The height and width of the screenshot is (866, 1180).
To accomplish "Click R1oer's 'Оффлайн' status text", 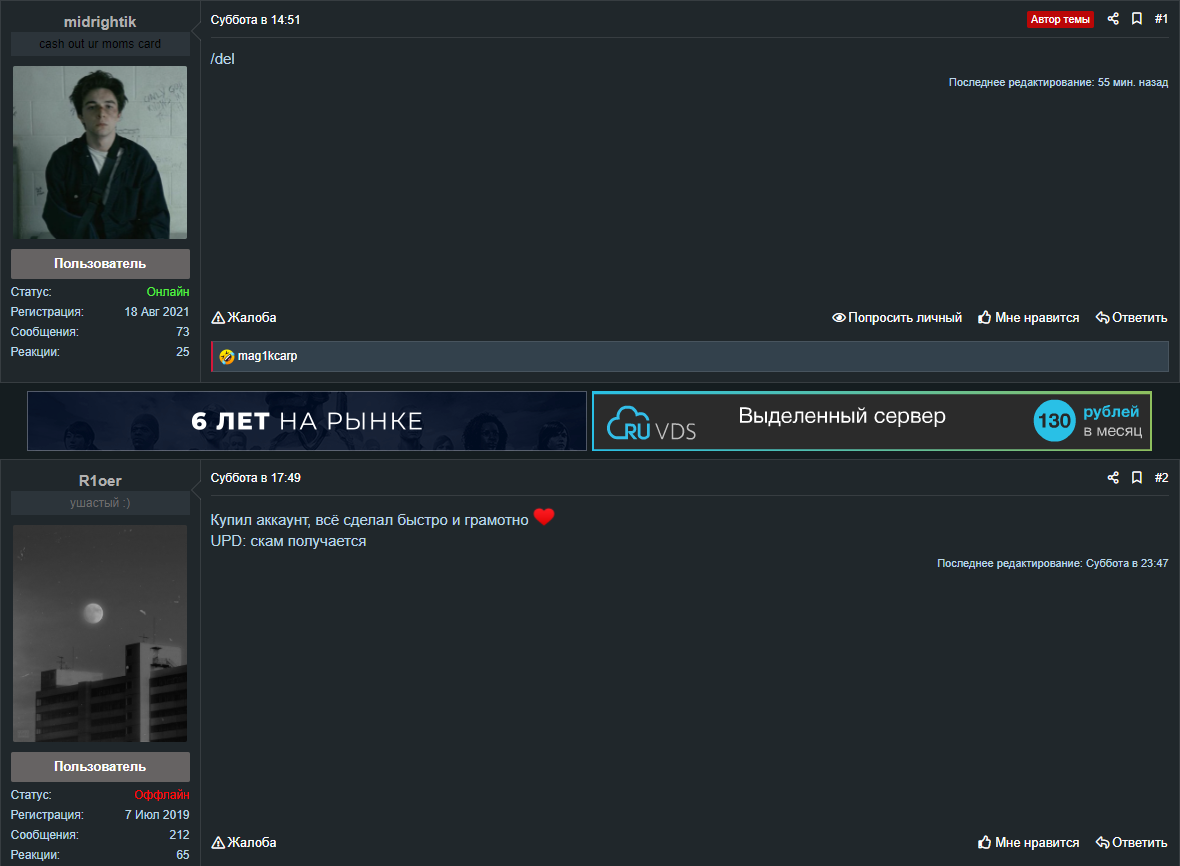I will 162,795.
